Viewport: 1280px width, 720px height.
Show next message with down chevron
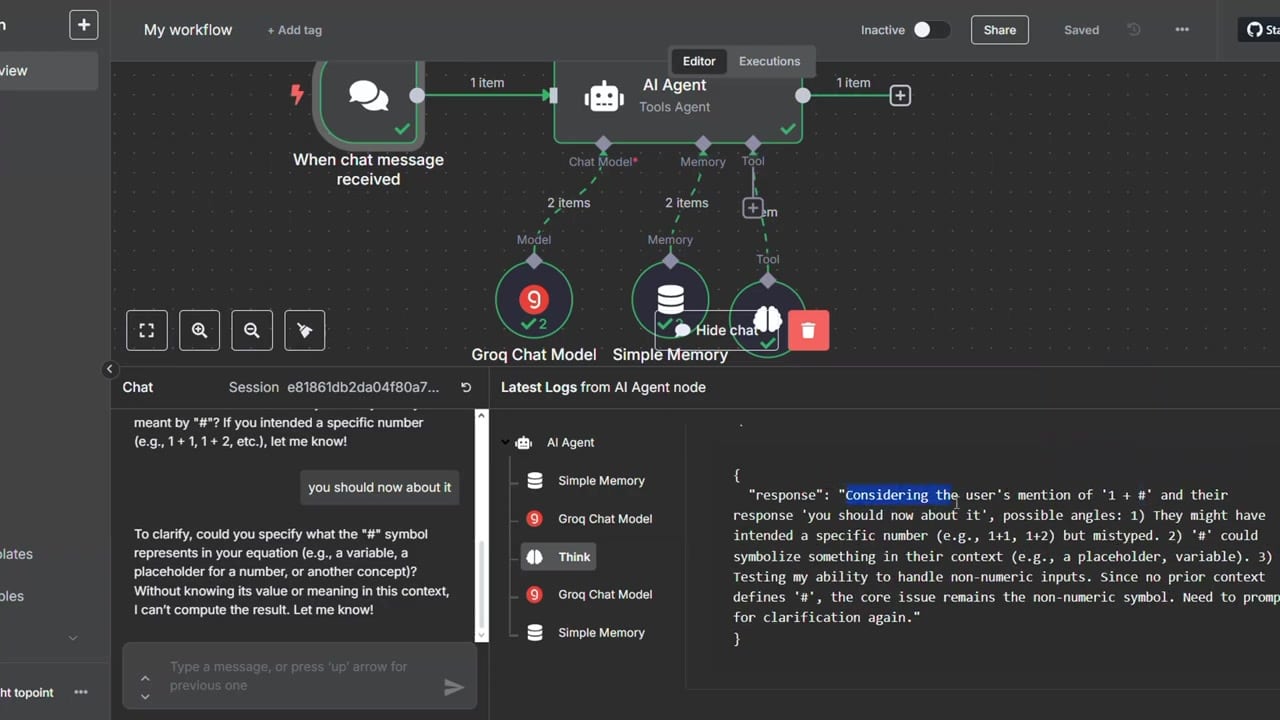[x=145, y=696]
